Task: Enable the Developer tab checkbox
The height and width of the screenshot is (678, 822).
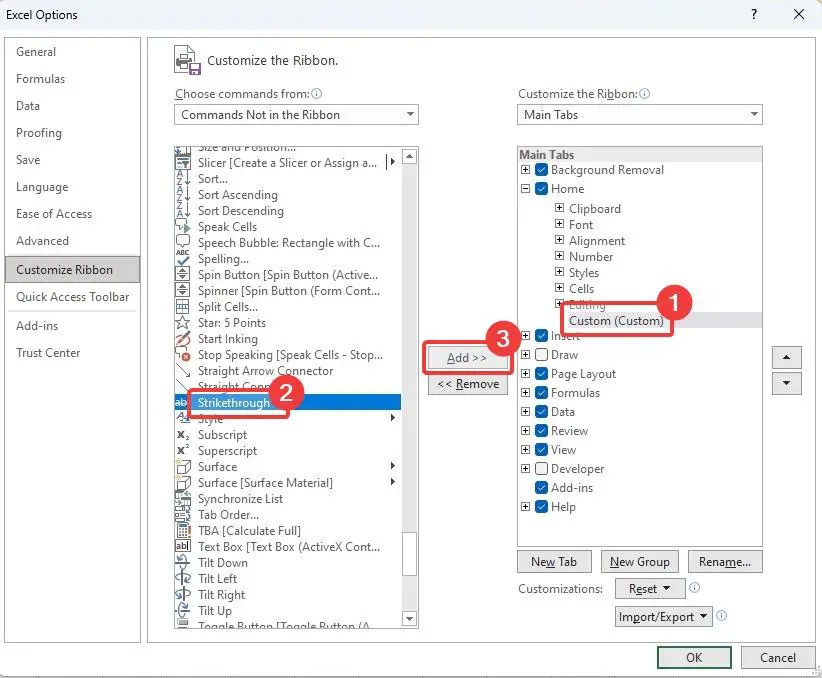Action: click(542, 469)
